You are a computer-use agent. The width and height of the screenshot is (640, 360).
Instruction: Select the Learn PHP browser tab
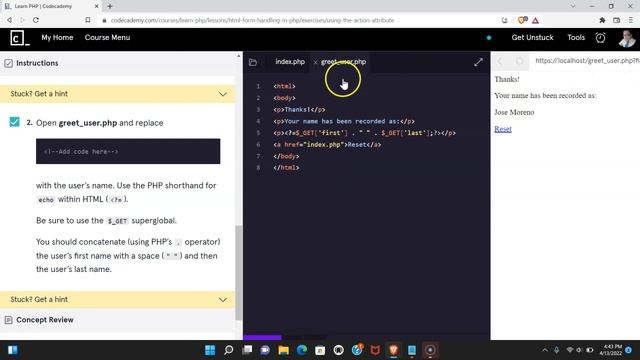pyautogui.click(x=51, y=6)
